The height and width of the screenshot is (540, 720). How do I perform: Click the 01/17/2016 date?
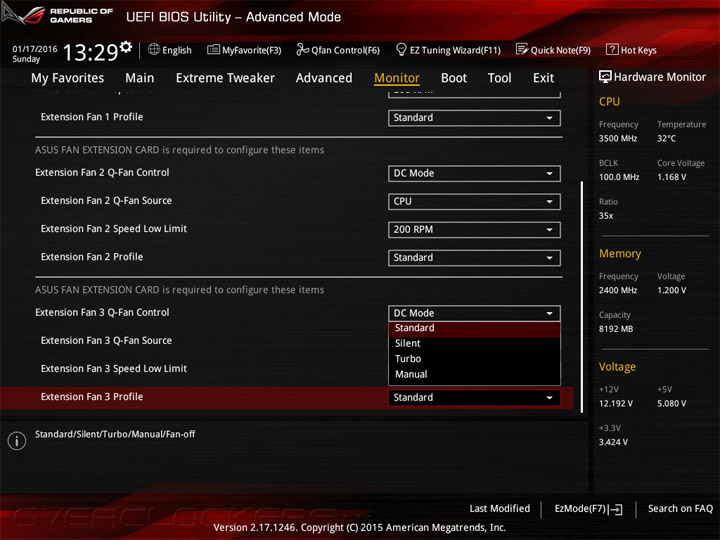click(x=34, y=49)
